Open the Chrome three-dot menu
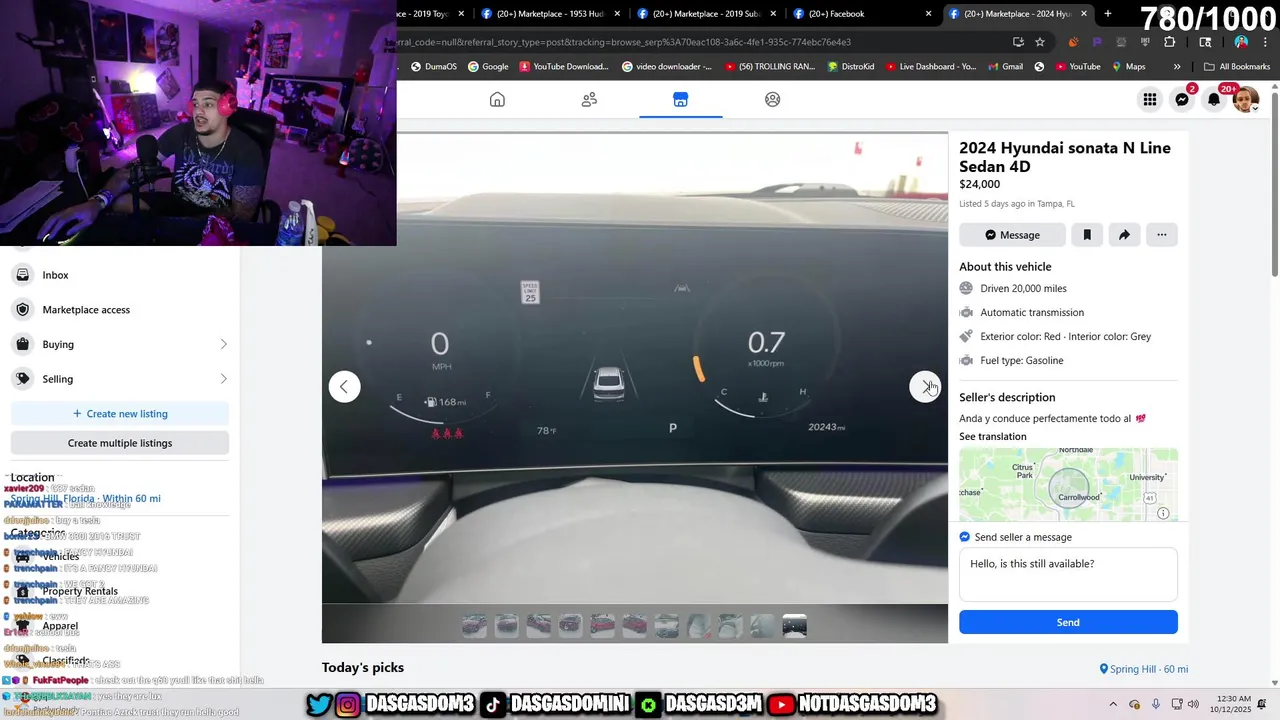 pos(1264,42)
